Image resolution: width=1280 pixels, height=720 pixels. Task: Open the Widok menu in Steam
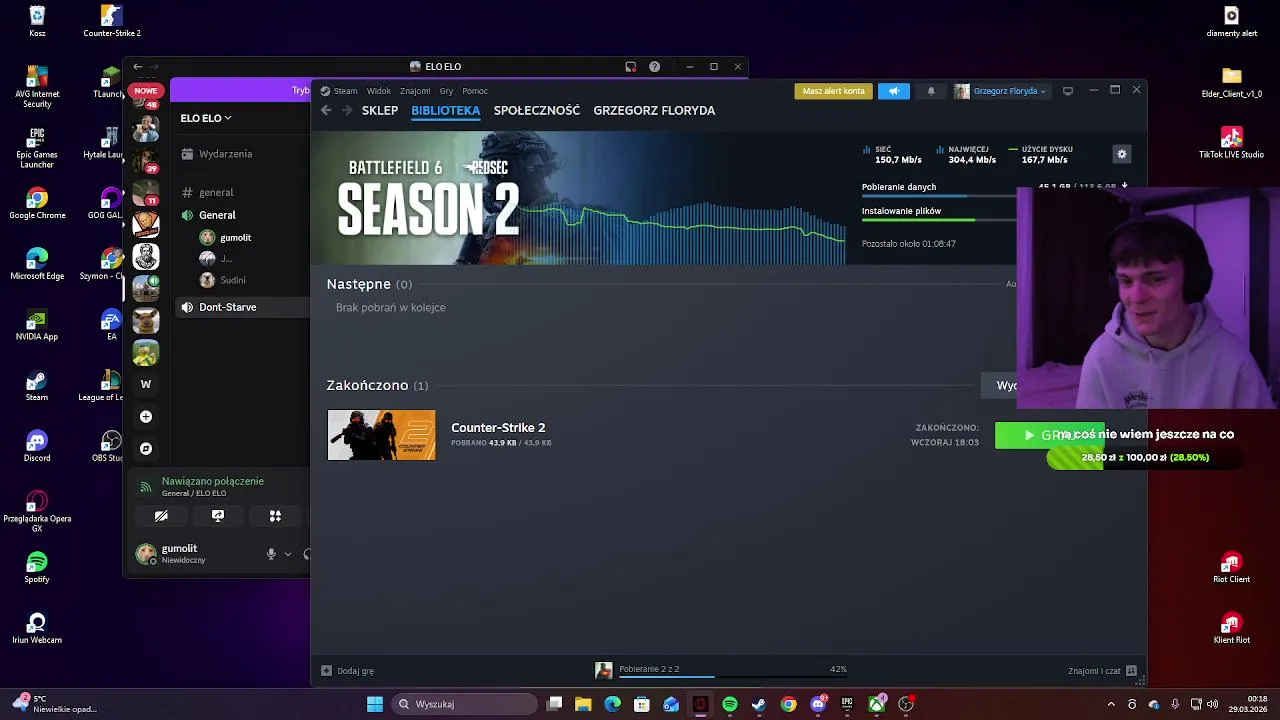pos(379,91)
